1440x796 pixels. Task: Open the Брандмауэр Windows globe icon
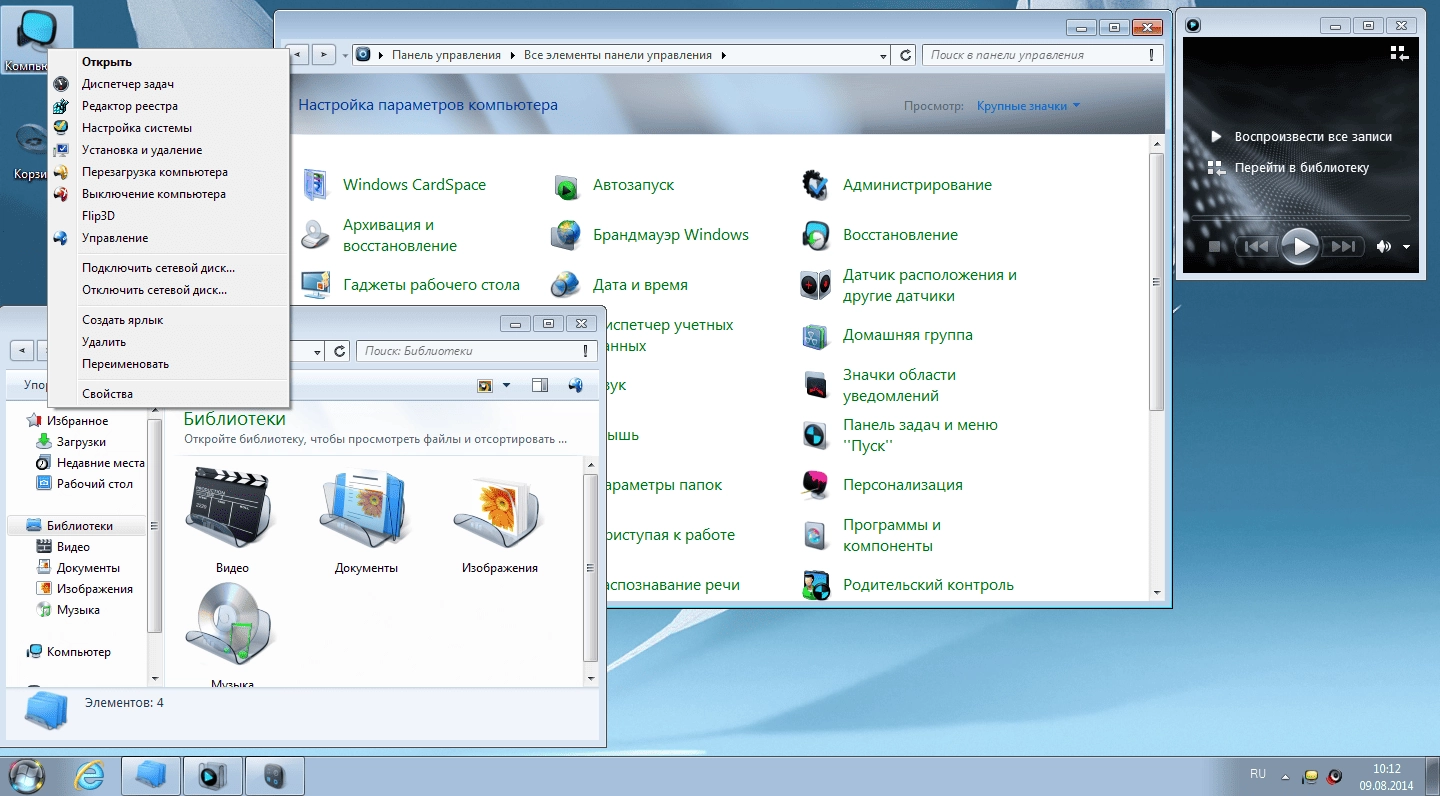pyautogui.click(x=566, y=235)
